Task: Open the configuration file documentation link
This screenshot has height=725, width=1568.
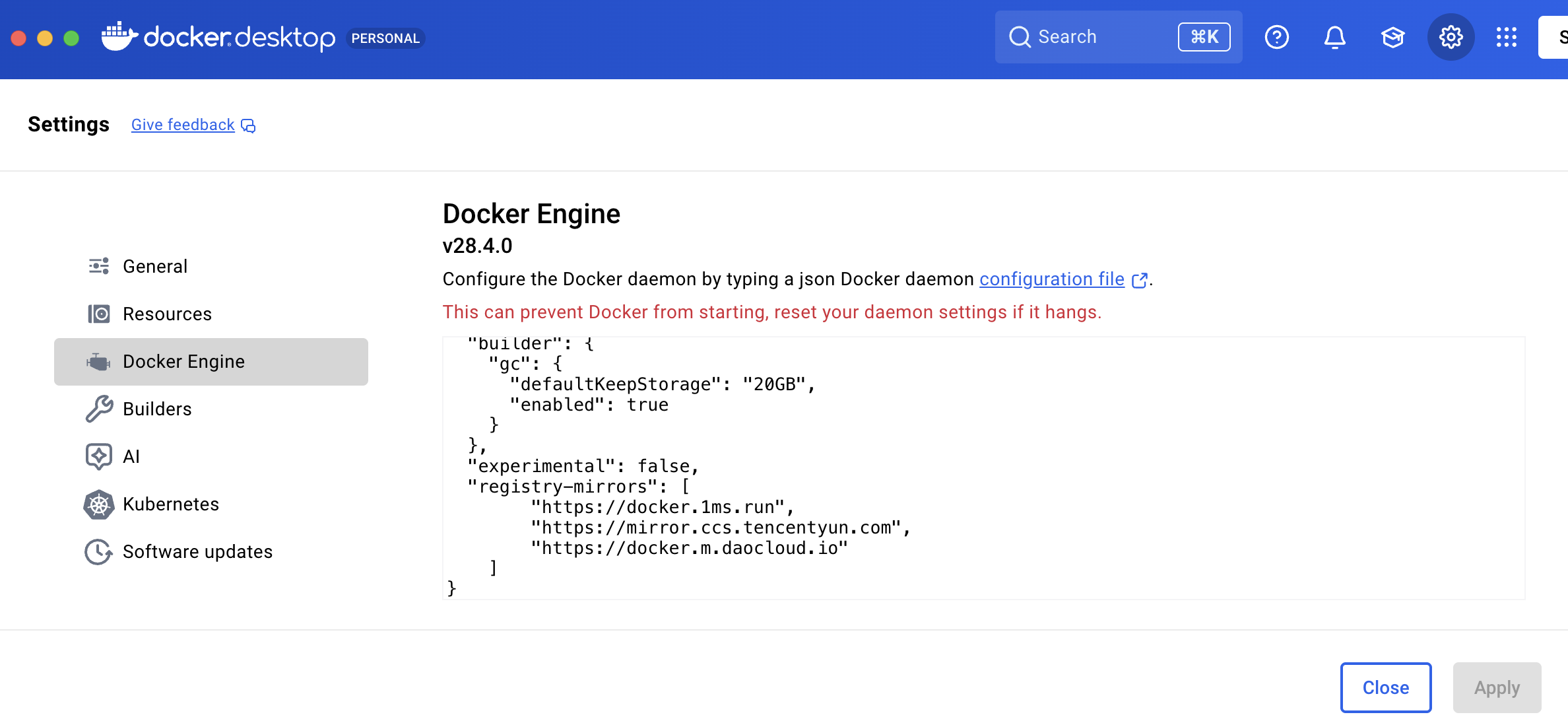Action: coord(1051,279)
